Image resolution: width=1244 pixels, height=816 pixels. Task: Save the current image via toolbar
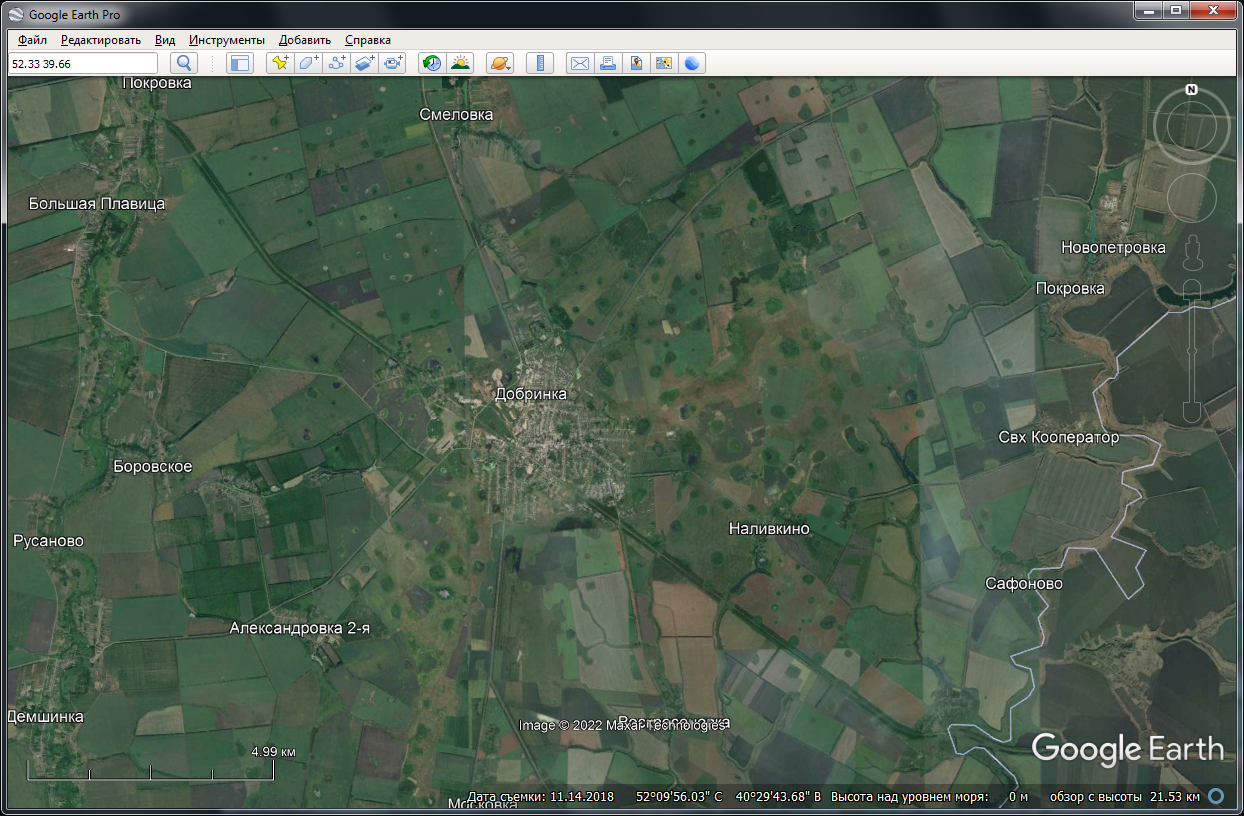tap(636, 63)
